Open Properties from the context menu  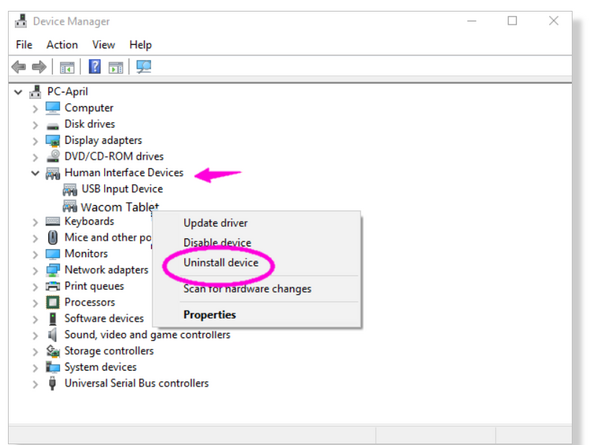coord(209,315)
